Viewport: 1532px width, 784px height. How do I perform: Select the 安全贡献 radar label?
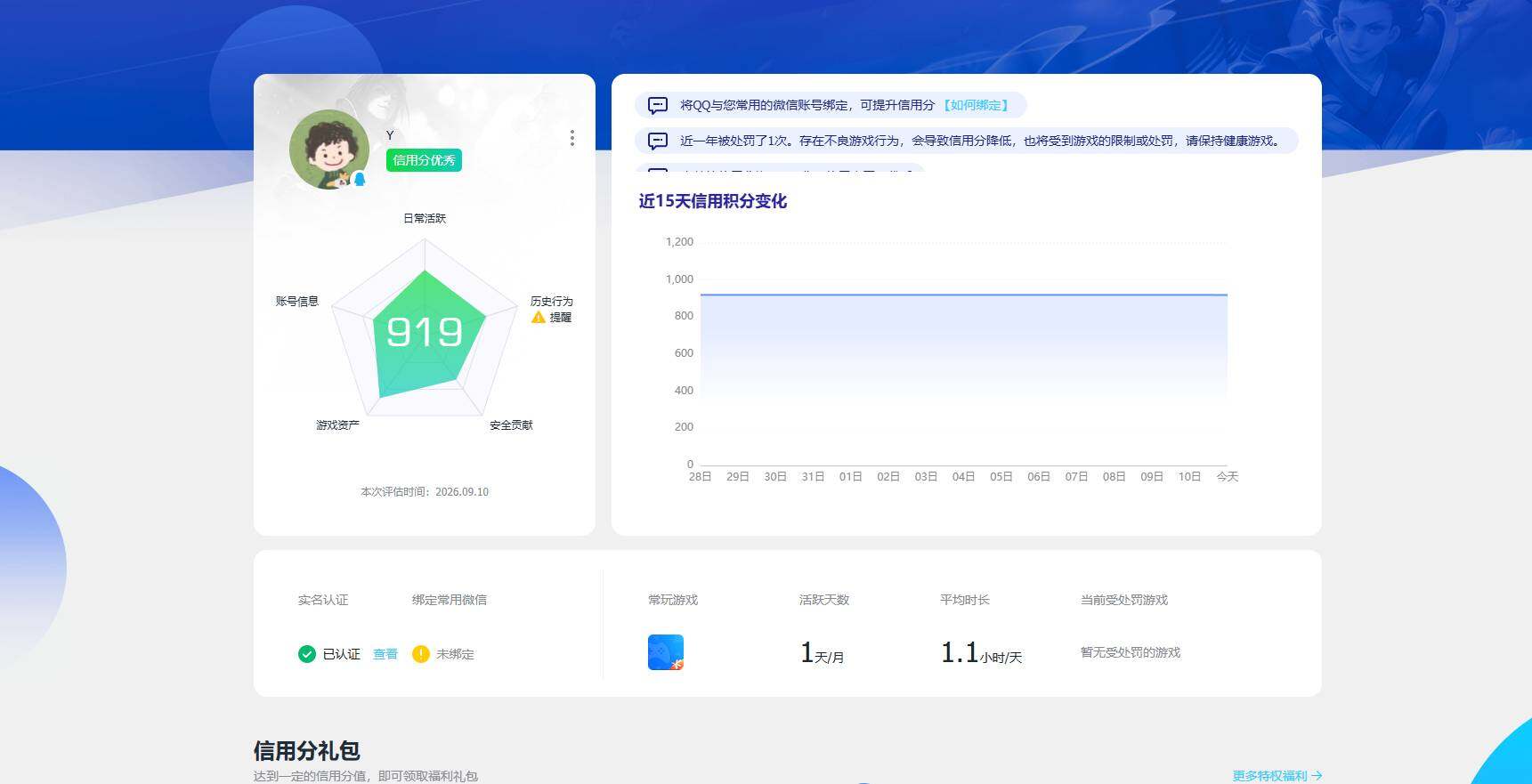tap(511, 424)
